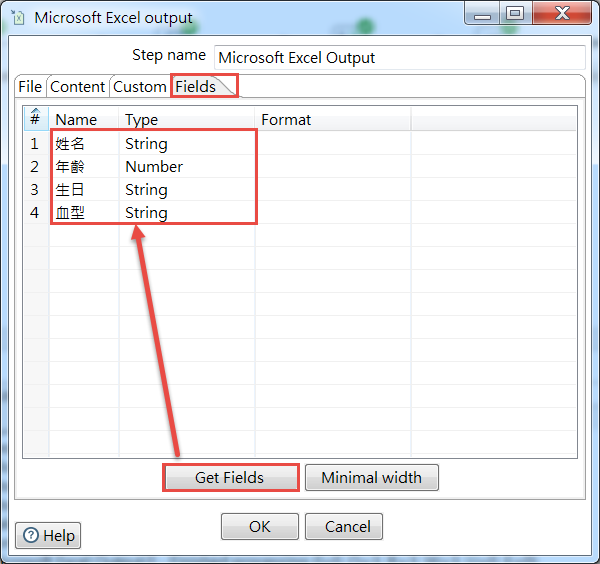Confirm with the OK button
600x564 pixels.
[259, 527]
